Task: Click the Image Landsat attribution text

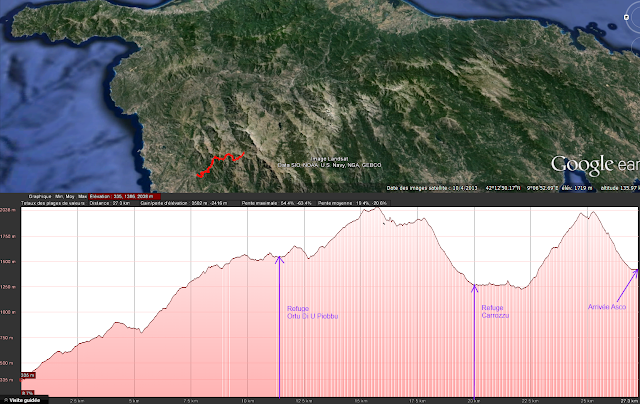Action: pos(330,159)
